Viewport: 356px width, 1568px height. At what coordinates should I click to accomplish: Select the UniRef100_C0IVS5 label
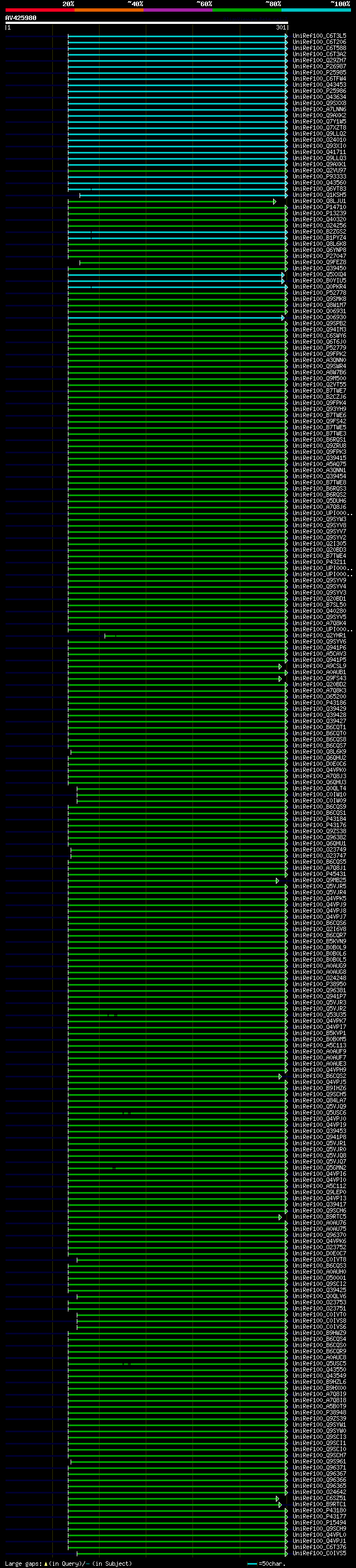319,1553
